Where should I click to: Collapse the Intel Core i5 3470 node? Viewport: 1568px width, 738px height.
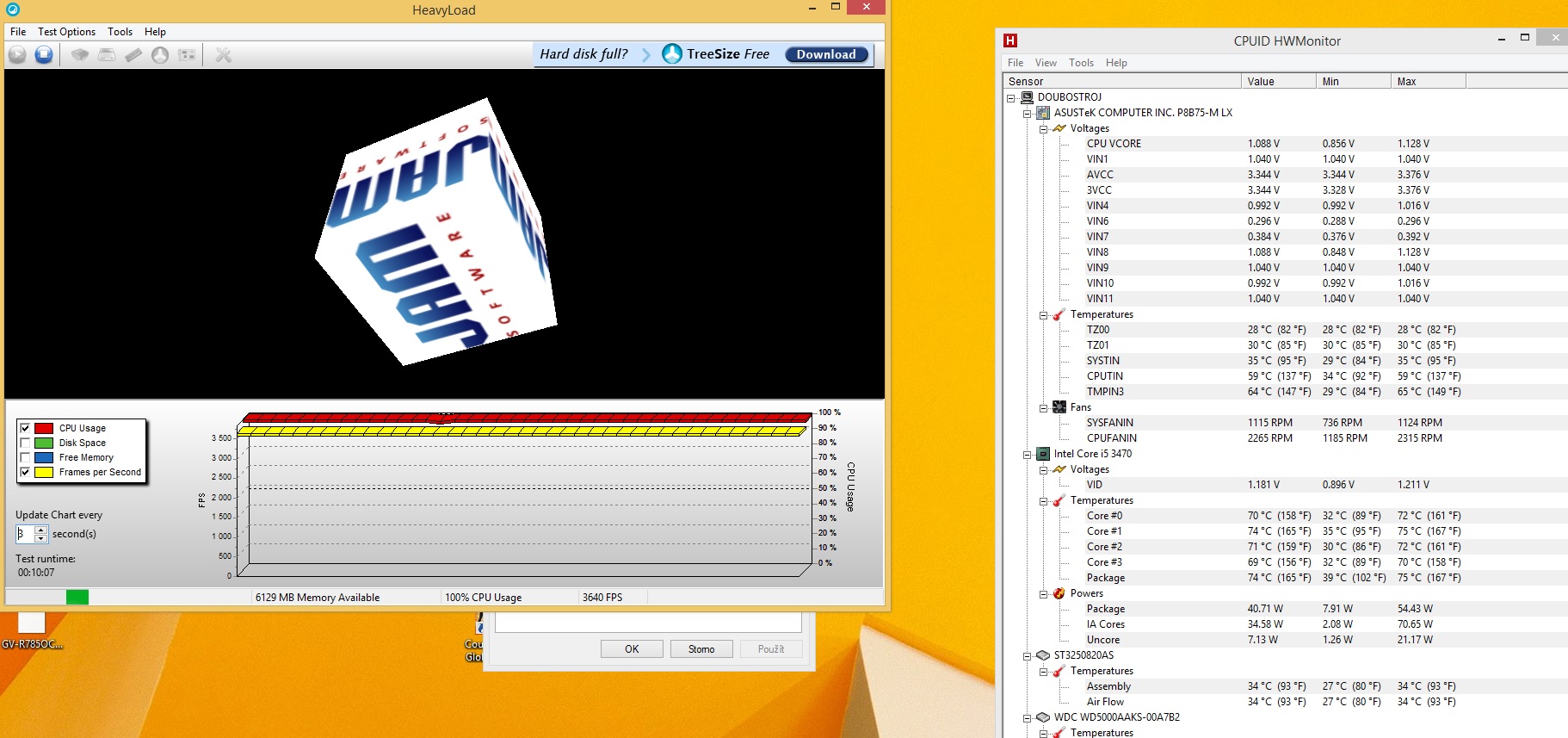coord(1027,455)
